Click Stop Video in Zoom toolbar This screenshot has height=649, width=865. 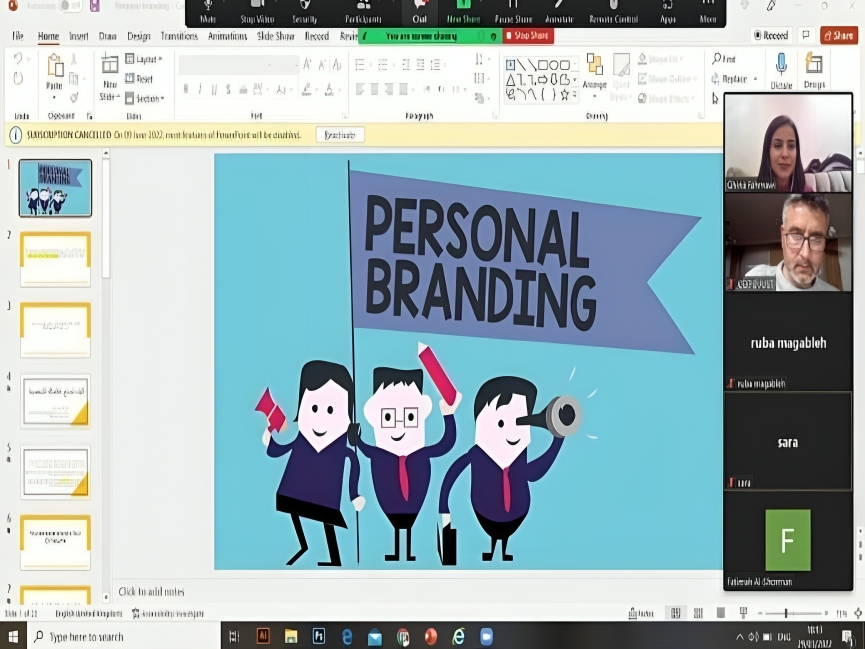[x=257, y=12]
